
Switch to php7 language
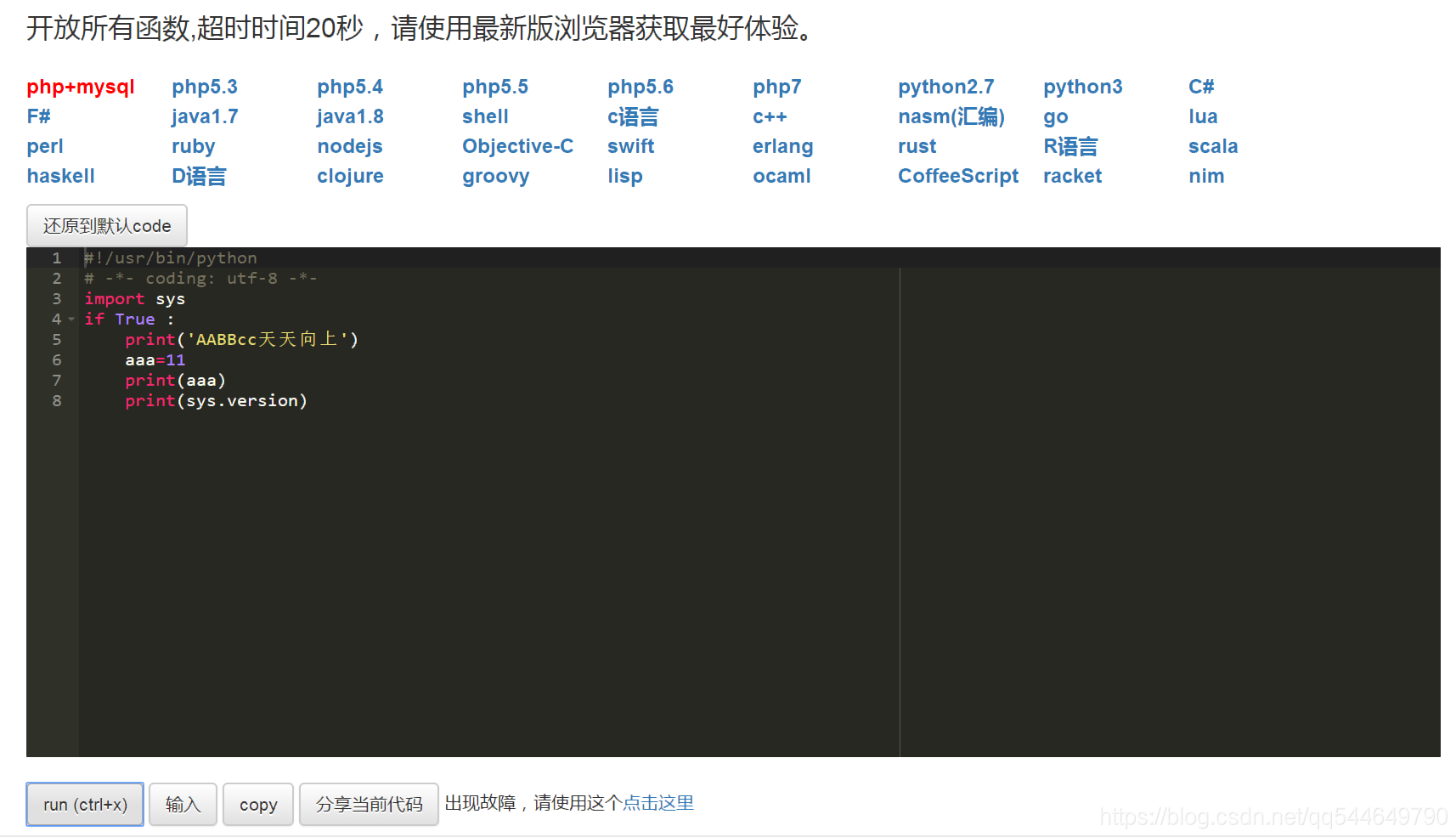point(777,87)
